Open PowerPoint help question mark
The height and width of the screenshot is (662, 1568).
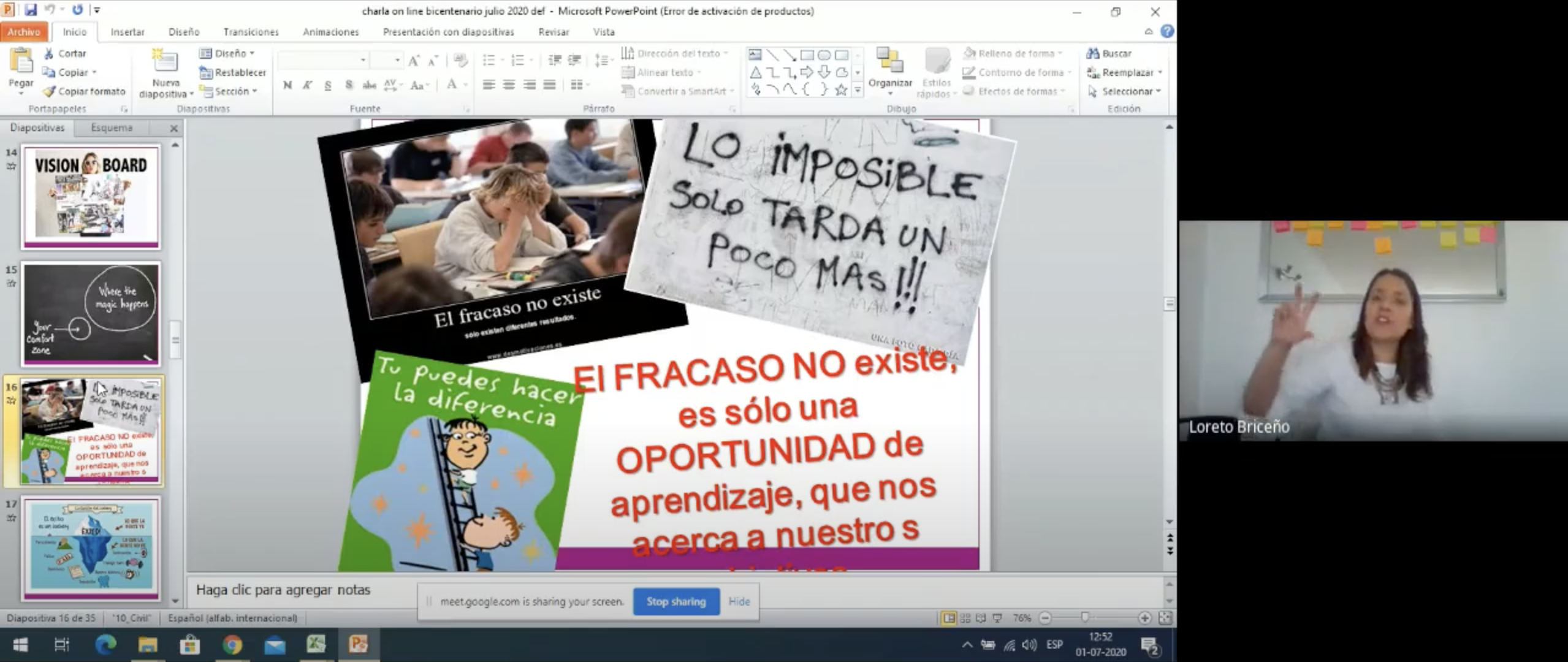click(1167, 31)
